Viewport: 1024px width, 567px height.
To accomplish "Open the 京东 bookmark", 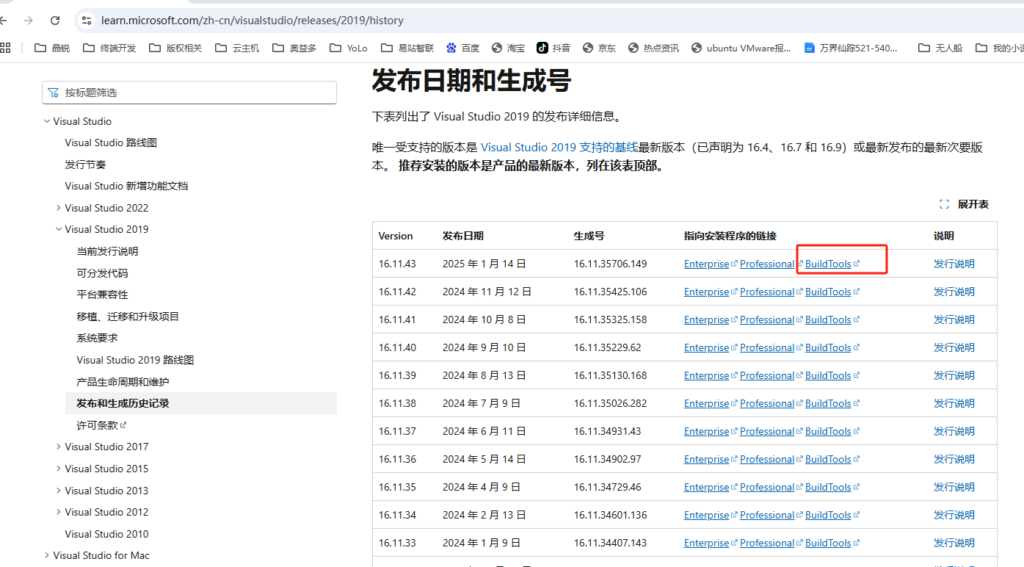I will [599, 48].
